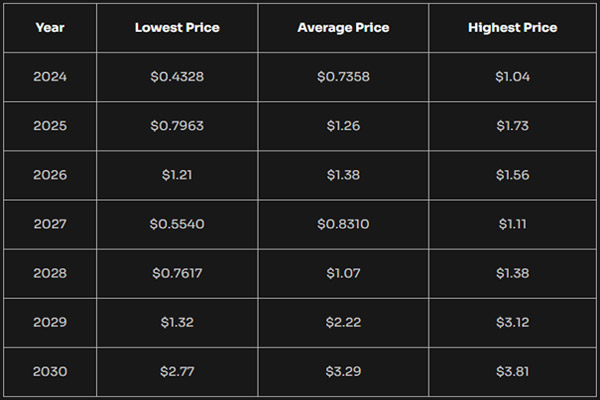Click the $0.7963 lowest price cell
The height and width of the screenshot is (400, 600).
(x=177, y=126)
